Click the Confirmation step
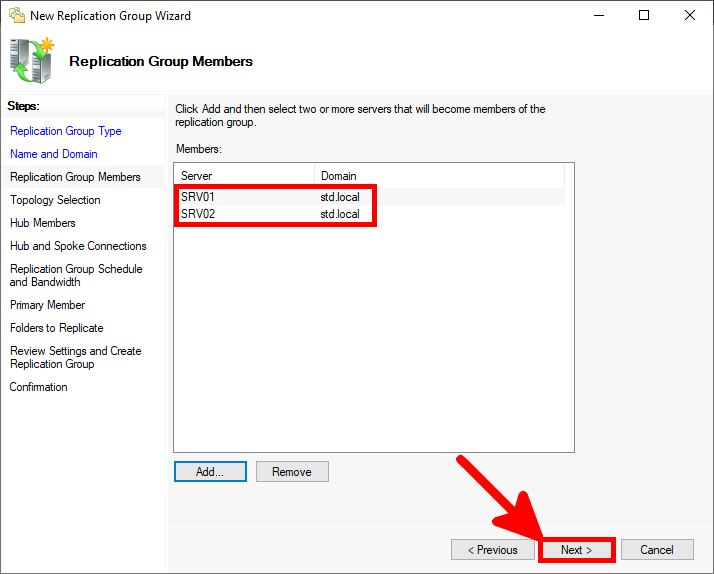 (39, 387)
